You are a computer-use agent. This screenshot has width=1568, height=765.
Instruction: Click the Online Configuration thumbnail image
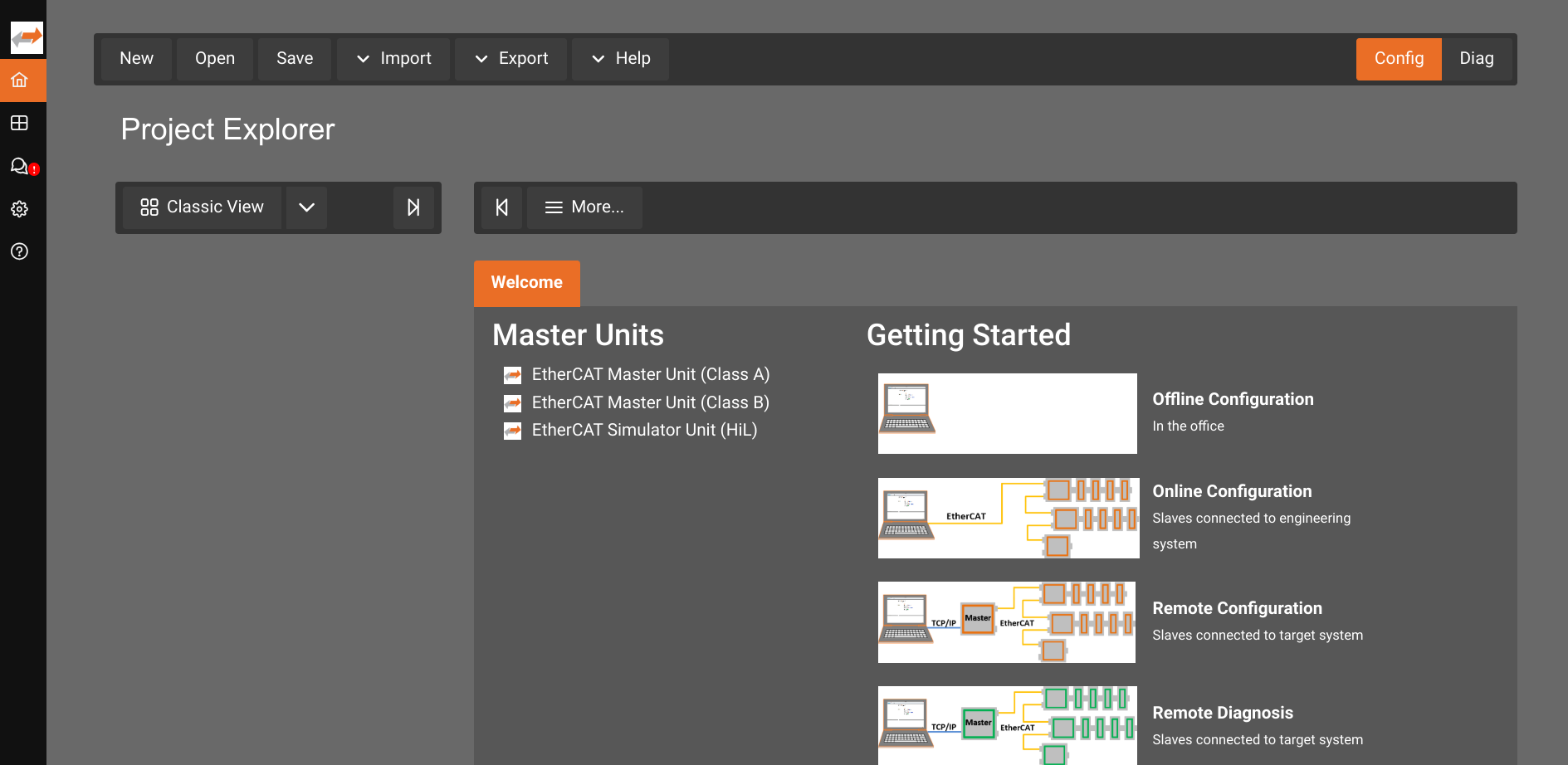point(1008,518)
